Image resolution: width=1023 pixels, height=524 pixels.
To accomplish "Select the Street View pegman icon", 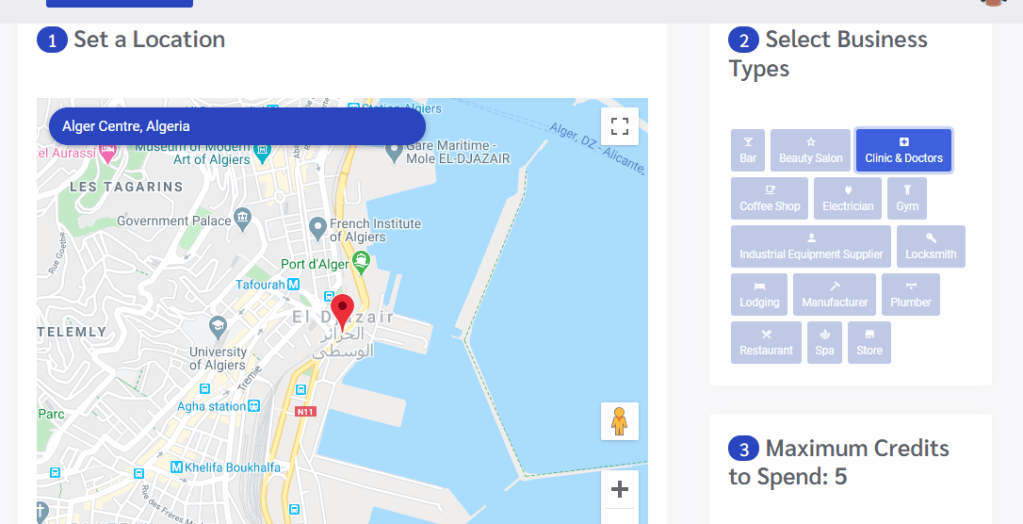I will point(619,421).
